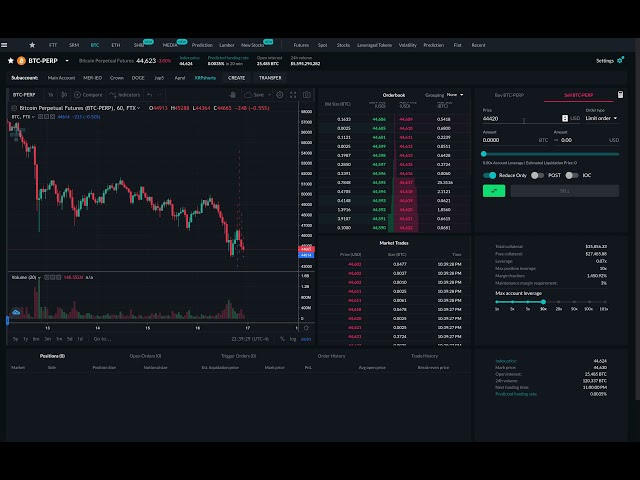Viewport: 640px width, 480px height.
Task: Toggle the favorite star beside BTC-PERP
Action: (11, 61)
